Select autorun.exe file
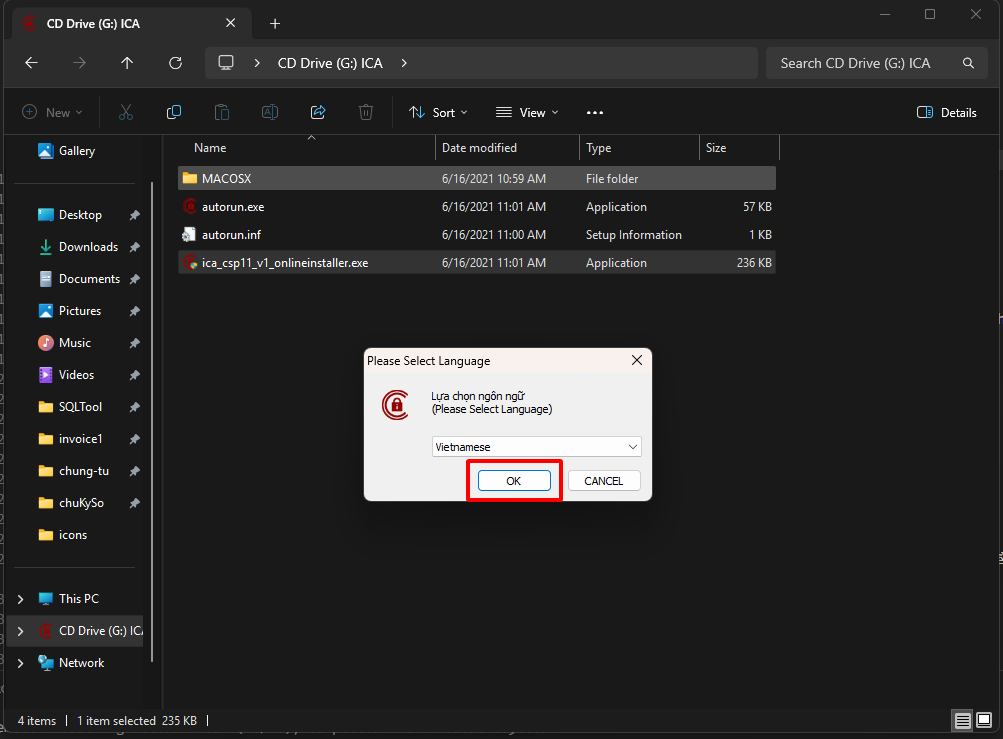This screenshot has width=1003, height=739. coord(477,207)
